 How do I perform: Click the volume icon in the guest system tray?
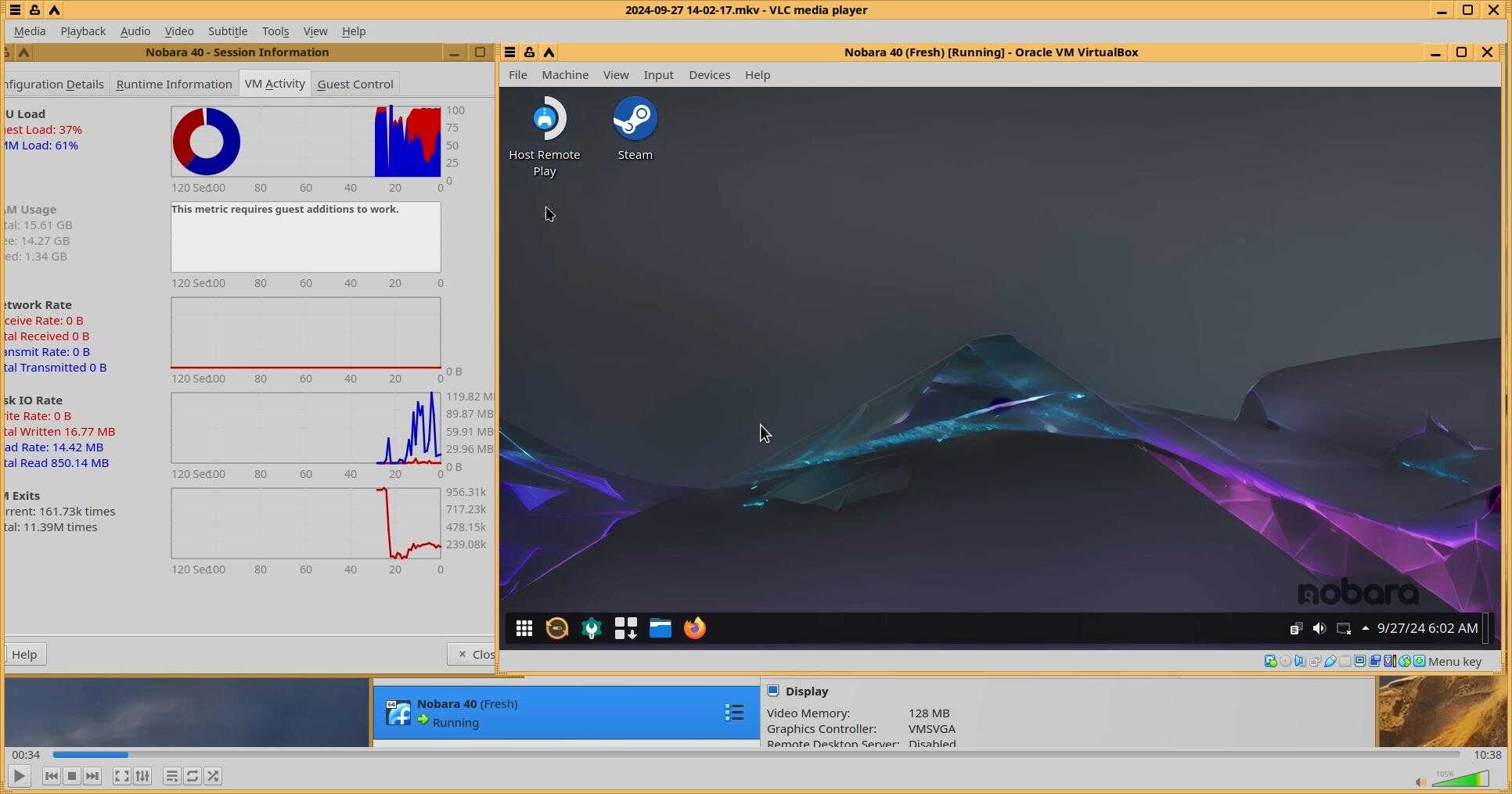click(x=1319, y=628)
